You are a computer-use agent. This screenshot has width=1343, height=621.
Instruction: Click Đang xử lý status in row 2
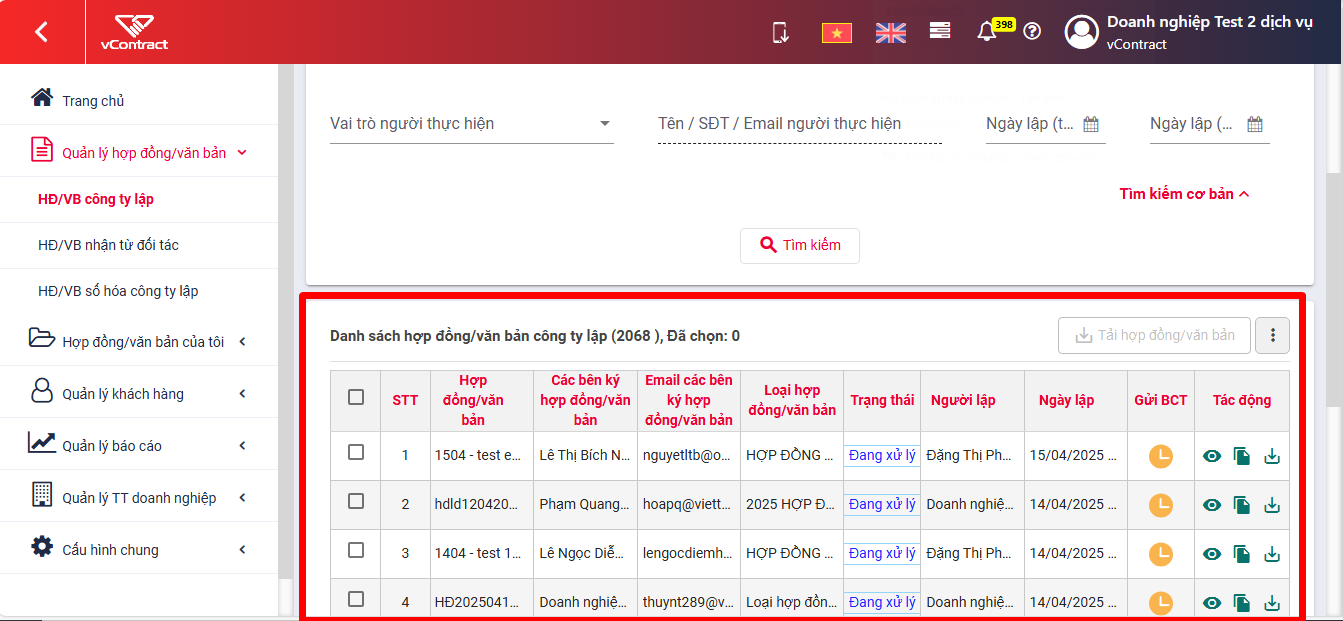click(882, 504)
